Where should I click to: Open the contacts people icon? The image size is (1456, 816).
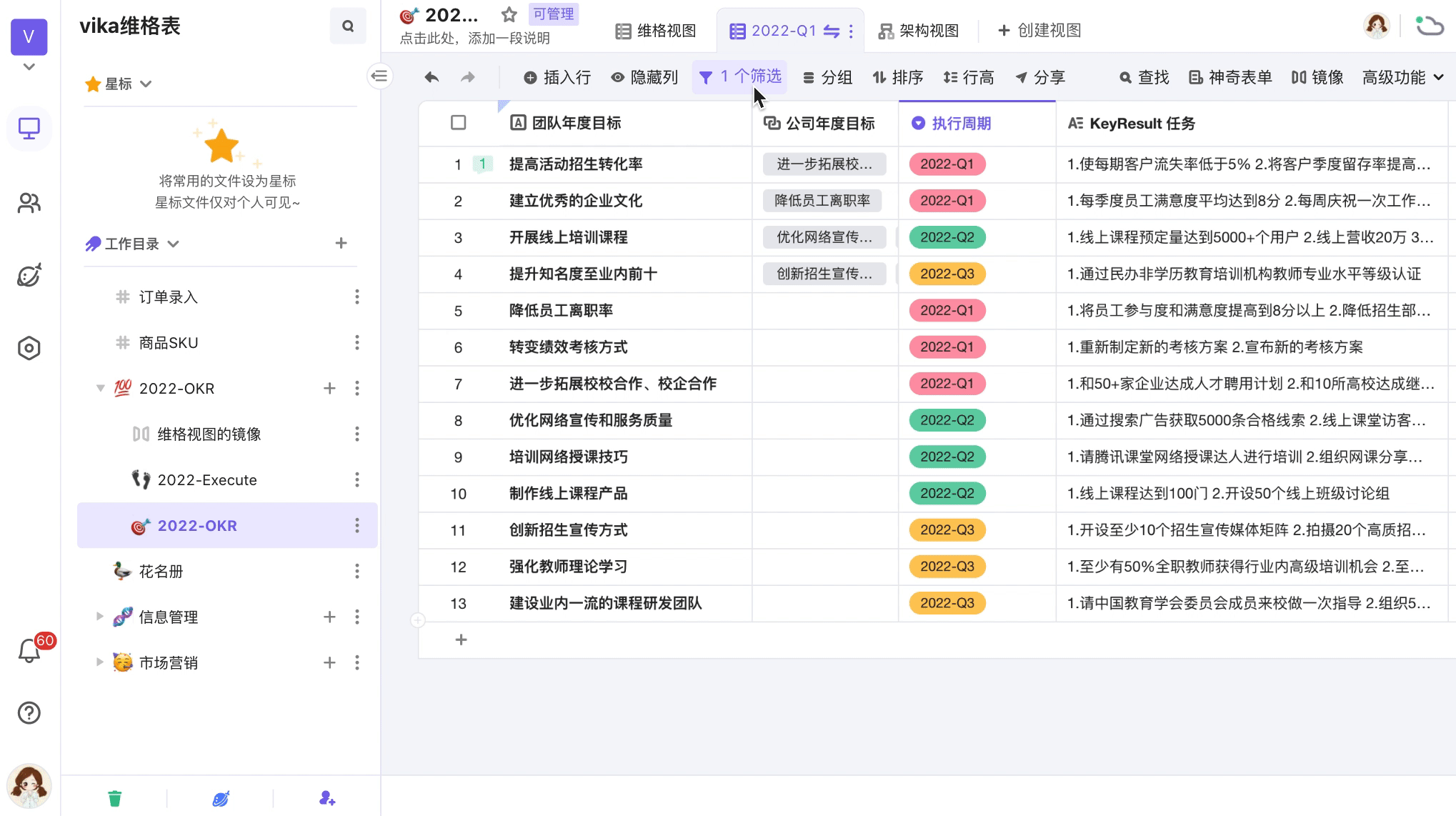29,204
